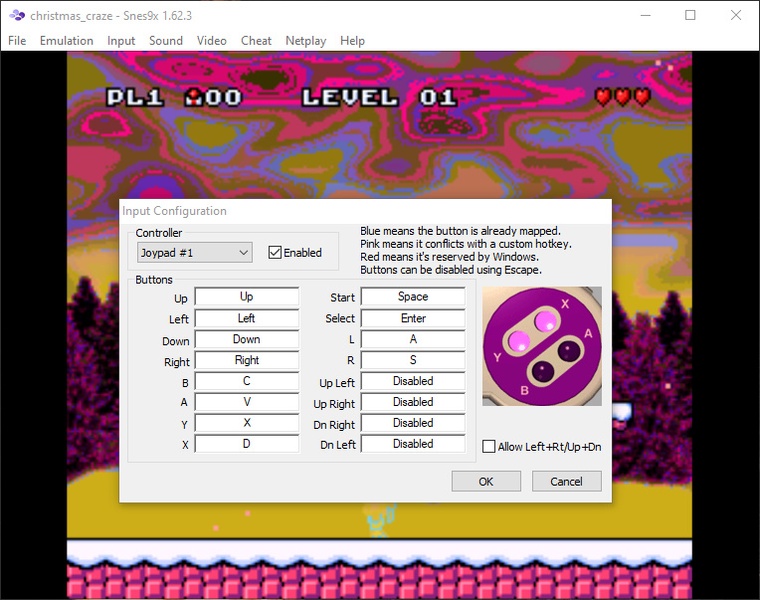Viewport: 760px width, 600px height.
Task: Open the Netplay menu
Action: tap(305, 41)
